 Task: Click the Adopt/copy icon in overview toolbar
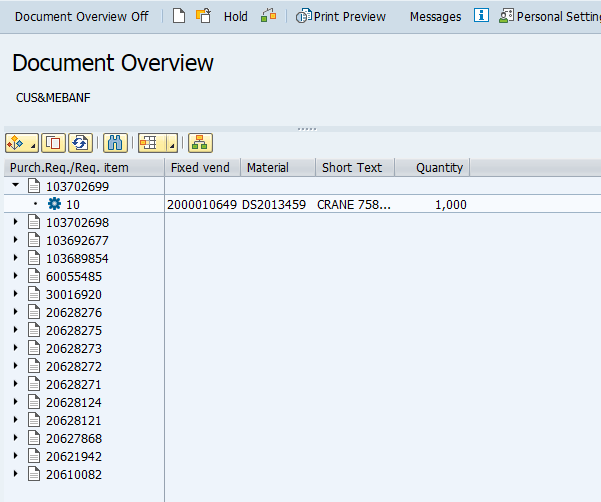[54, 143]
